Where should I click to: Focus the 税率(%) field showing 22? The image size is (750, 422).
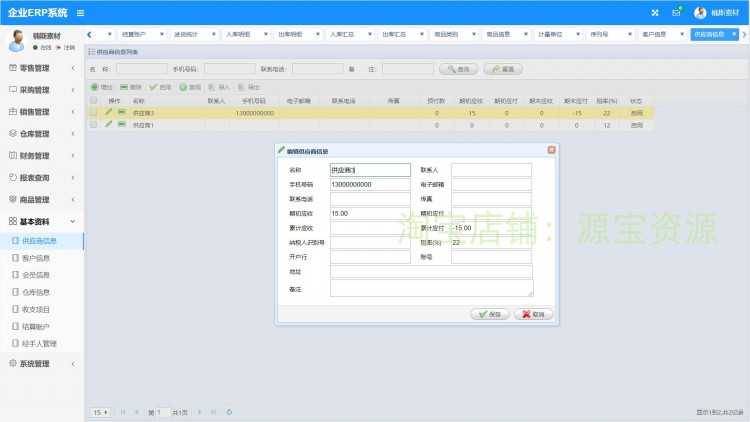click(491, 243)
